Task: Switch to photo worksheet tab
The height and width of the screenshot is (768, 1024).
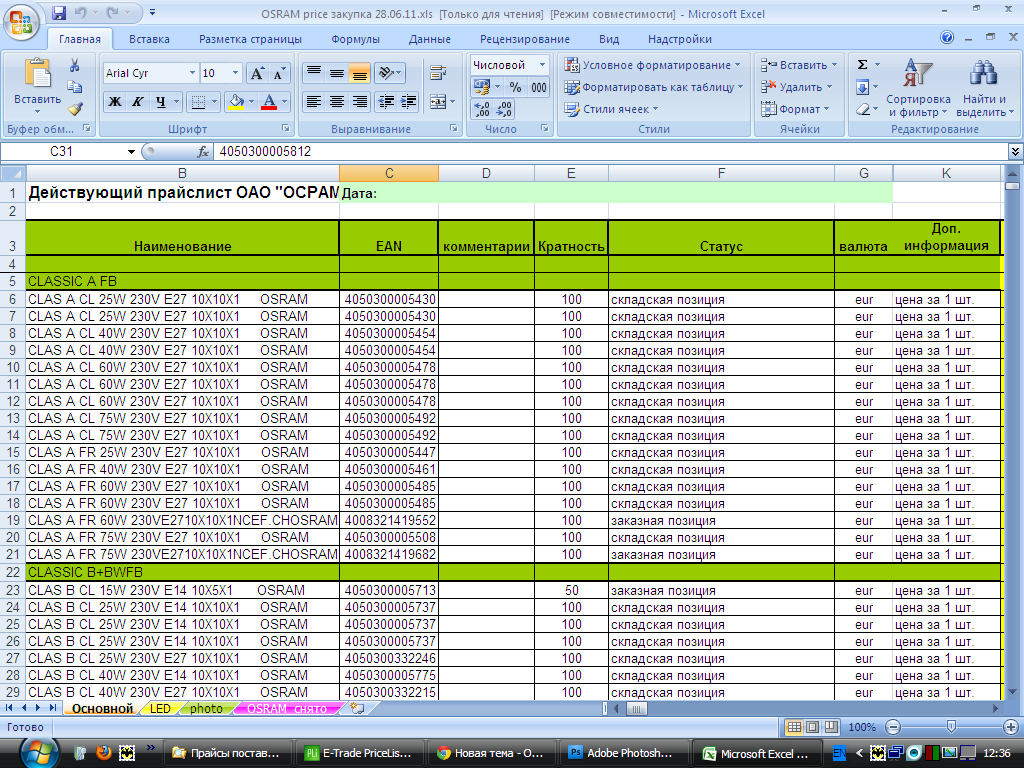Action: pos(206,709)
